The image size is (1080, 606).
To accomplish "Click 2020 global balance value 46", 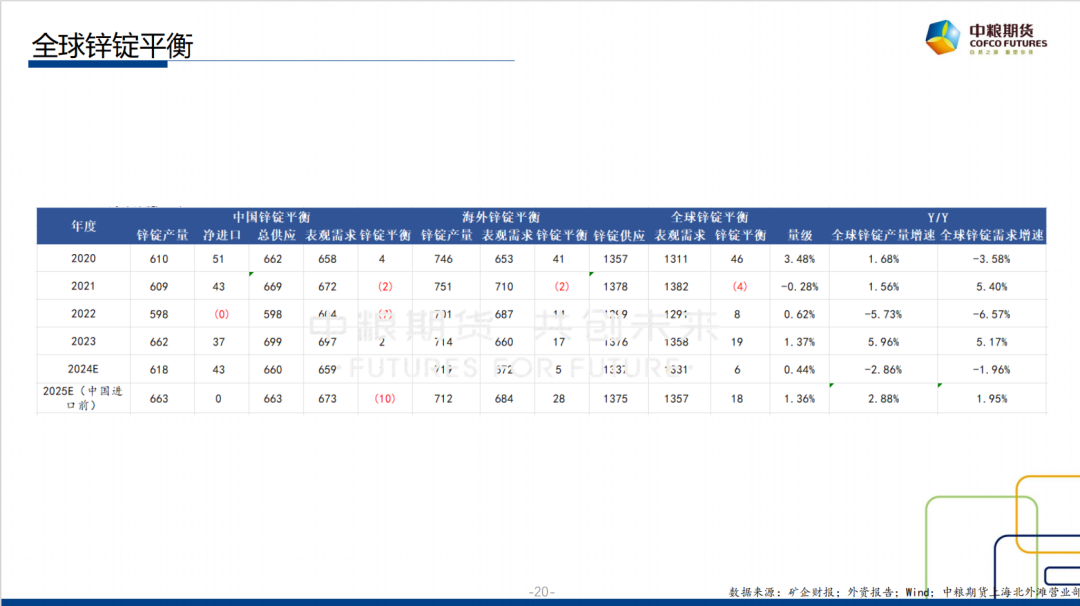I will click(x=737, y=259).
